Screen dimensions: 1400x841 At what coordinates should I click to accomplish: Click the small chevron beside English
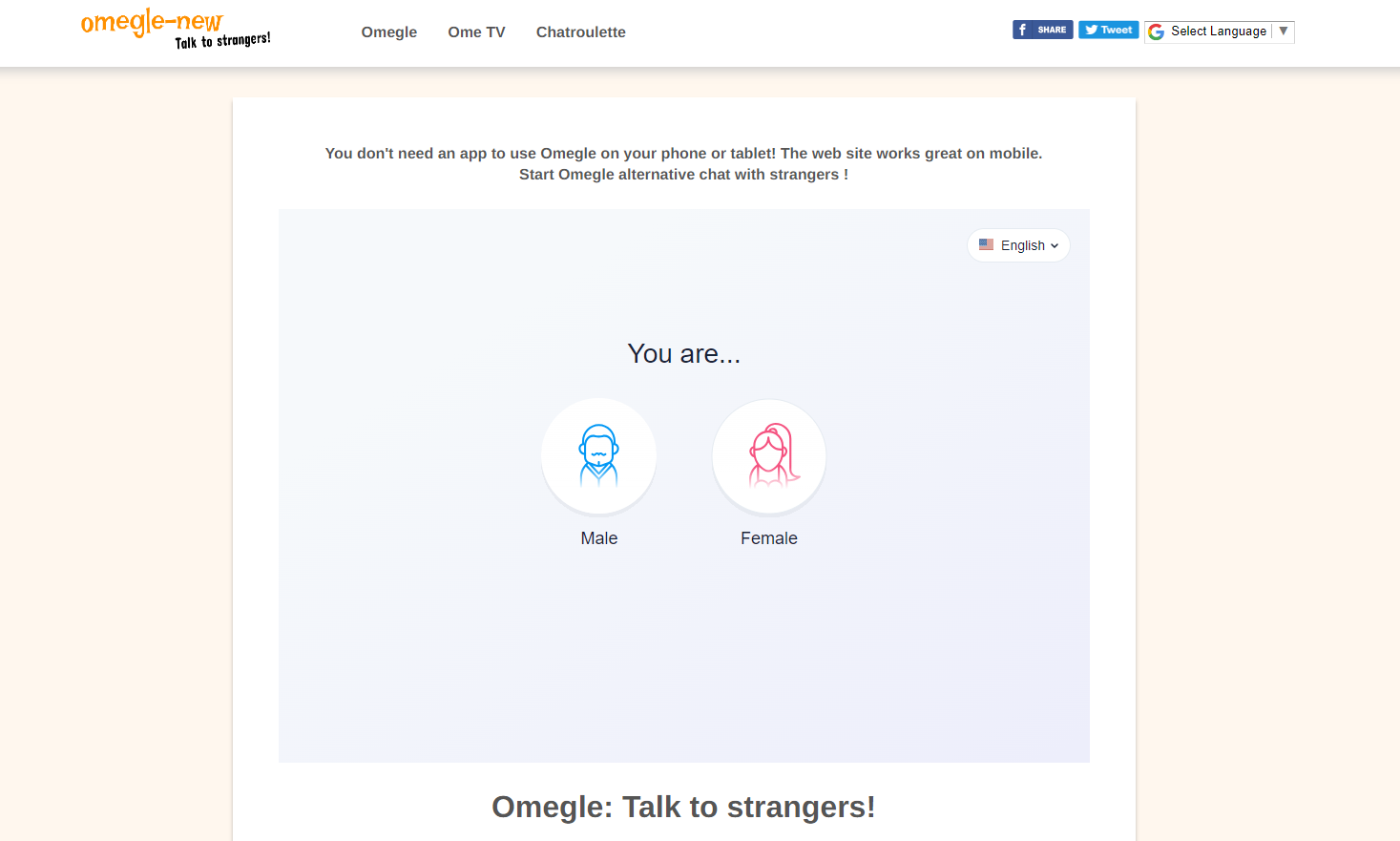click(x=1055, y=246)
